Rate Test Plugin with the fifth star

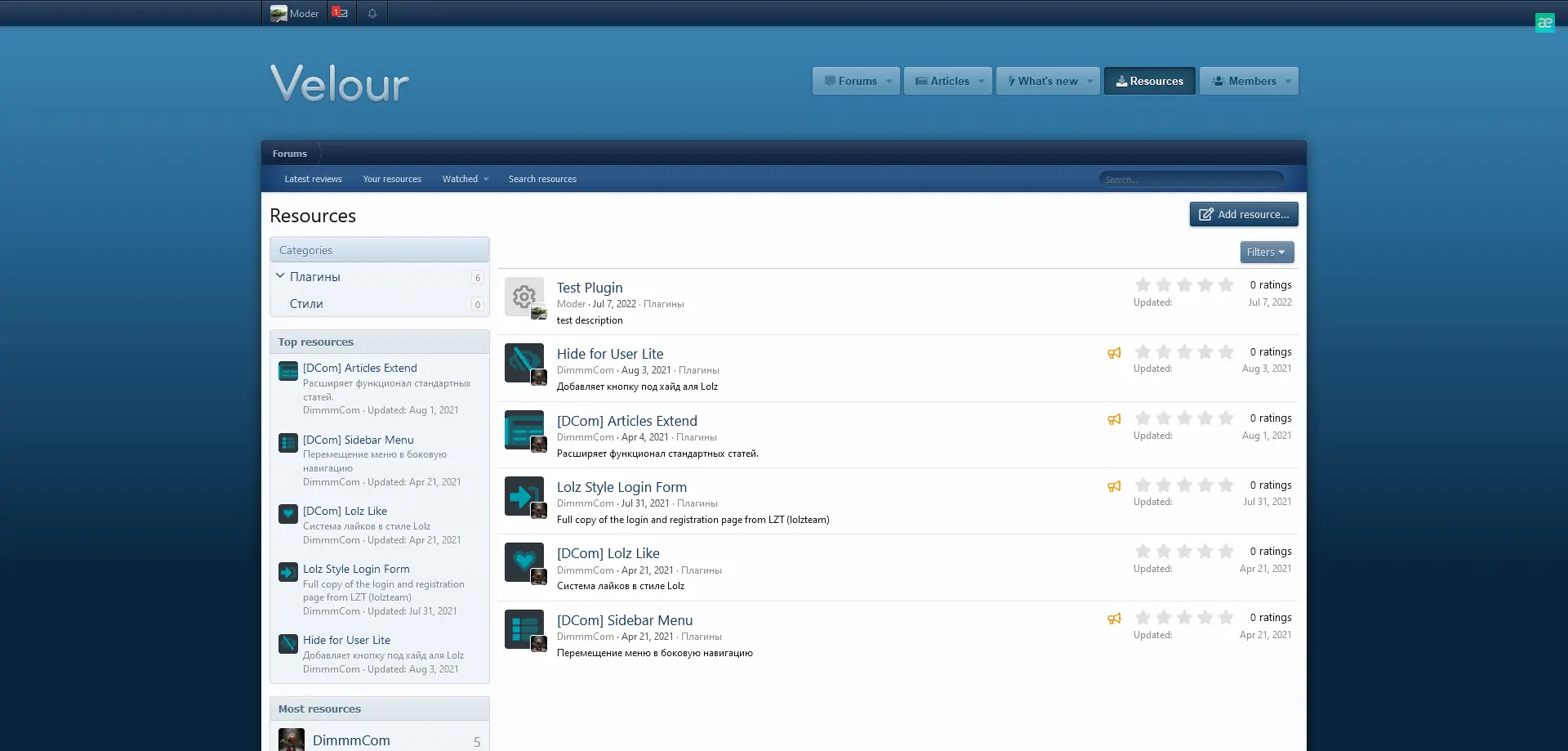[1226, 284]
